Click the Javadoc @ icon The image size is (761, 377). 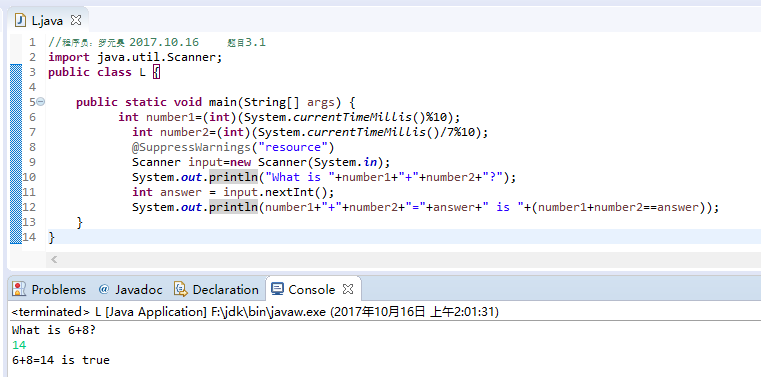(x=103, y=290)
